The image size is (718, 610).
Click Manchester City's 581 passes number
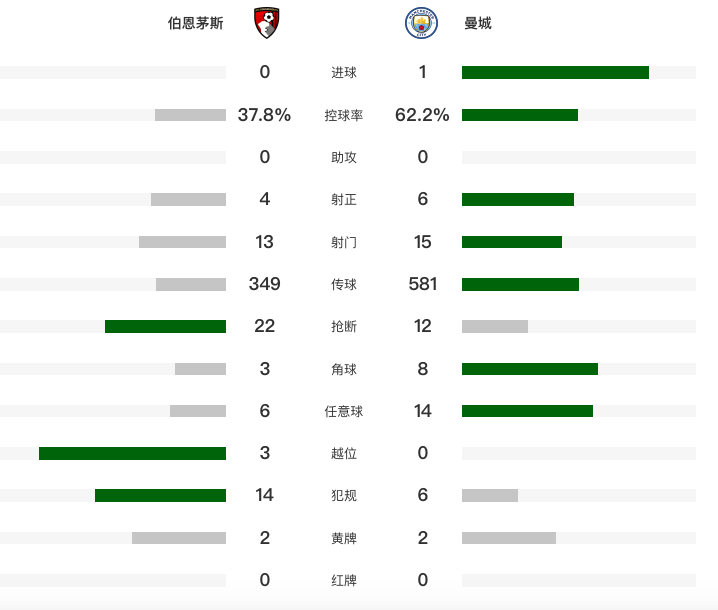[423, 284]
